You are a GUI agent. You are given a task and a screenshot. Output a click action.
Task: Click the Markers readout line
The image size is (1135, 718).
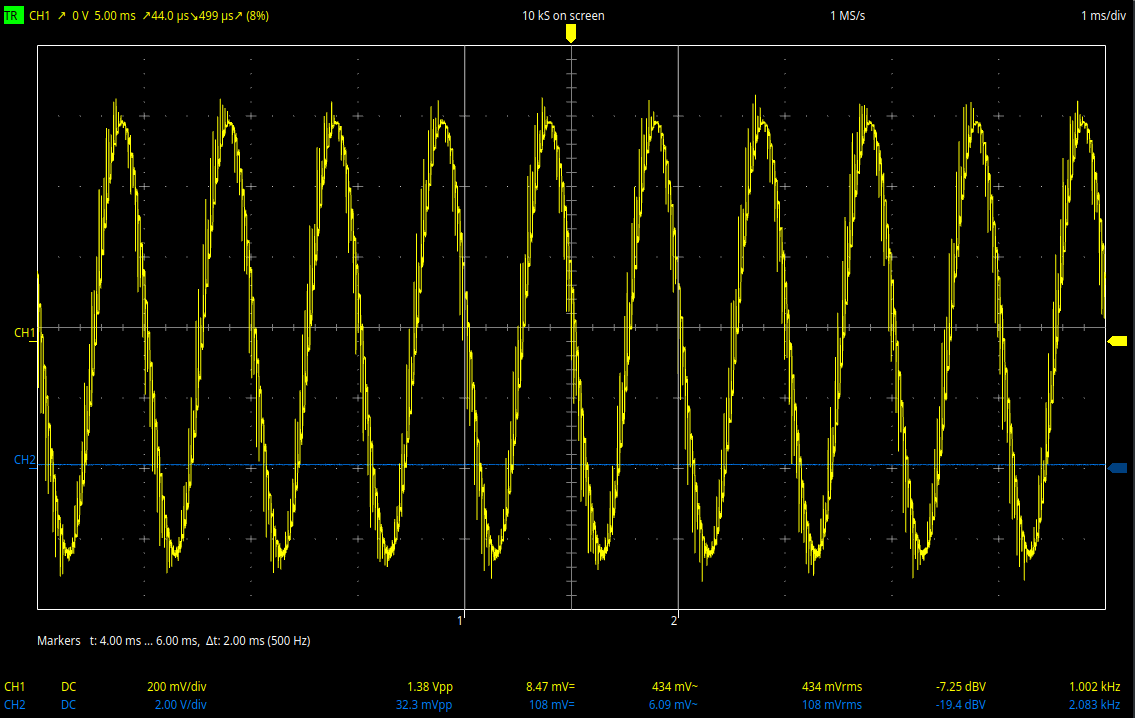click(174, 641)
